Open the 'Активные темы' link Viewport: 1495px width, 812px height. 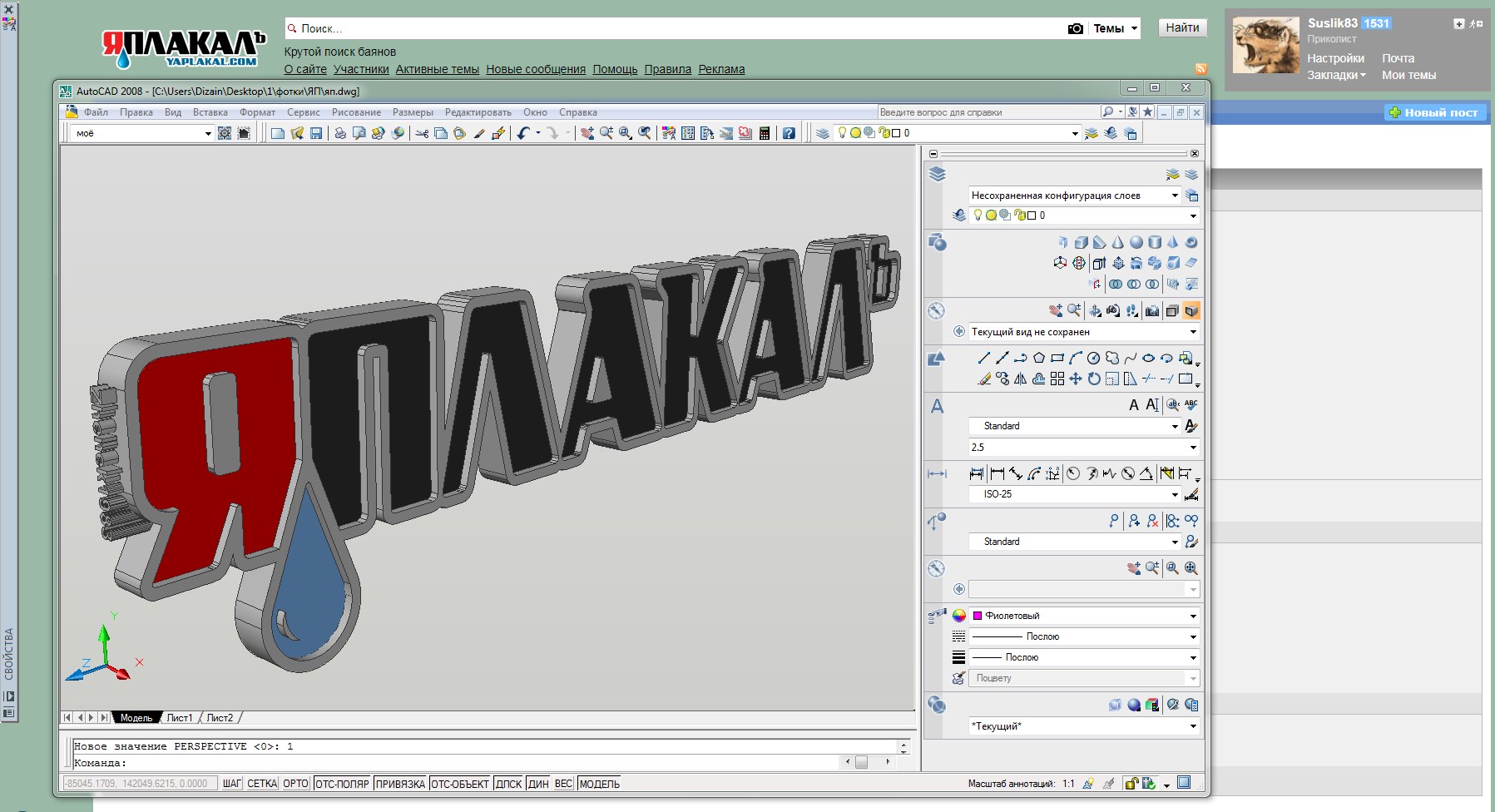point(438,69)
